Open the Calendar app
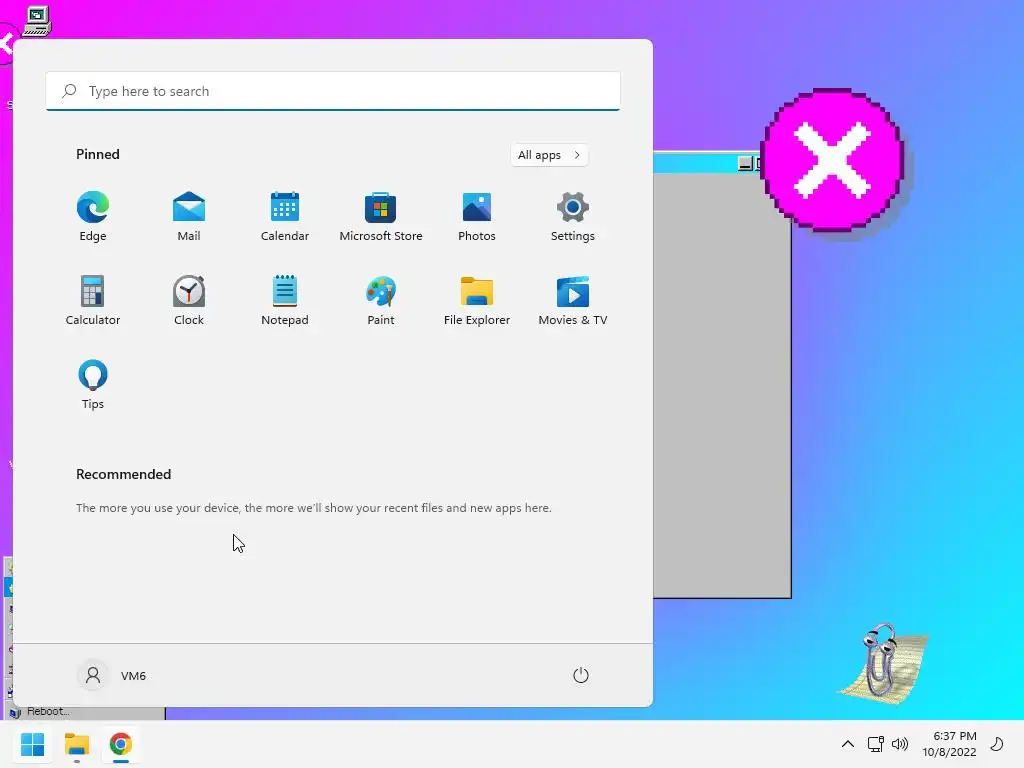The image size is (1024, 768). pos(285,216)
